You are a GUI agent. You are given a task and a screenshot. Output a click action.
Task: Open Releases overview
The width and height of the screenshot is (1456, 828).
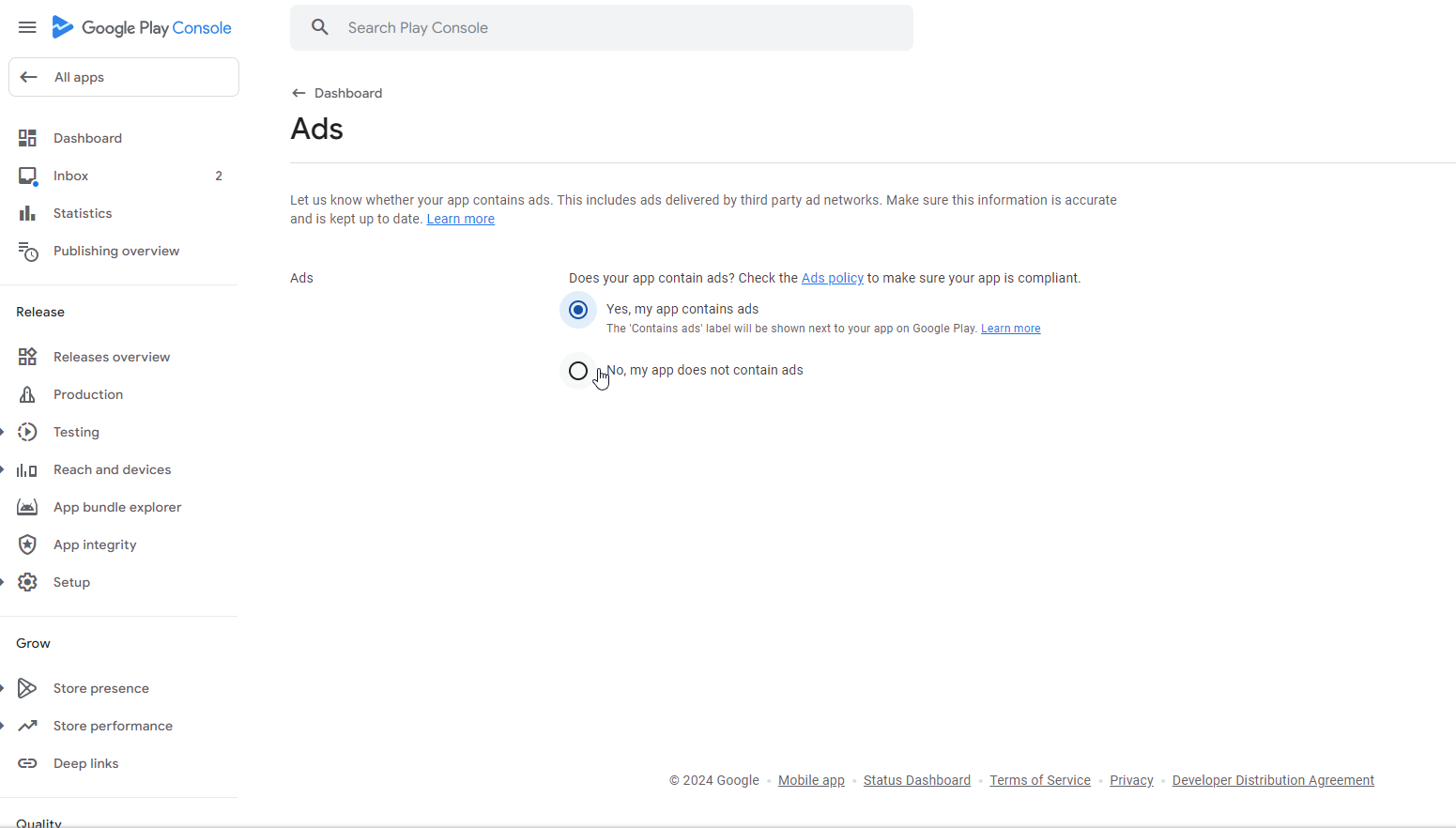112,357
